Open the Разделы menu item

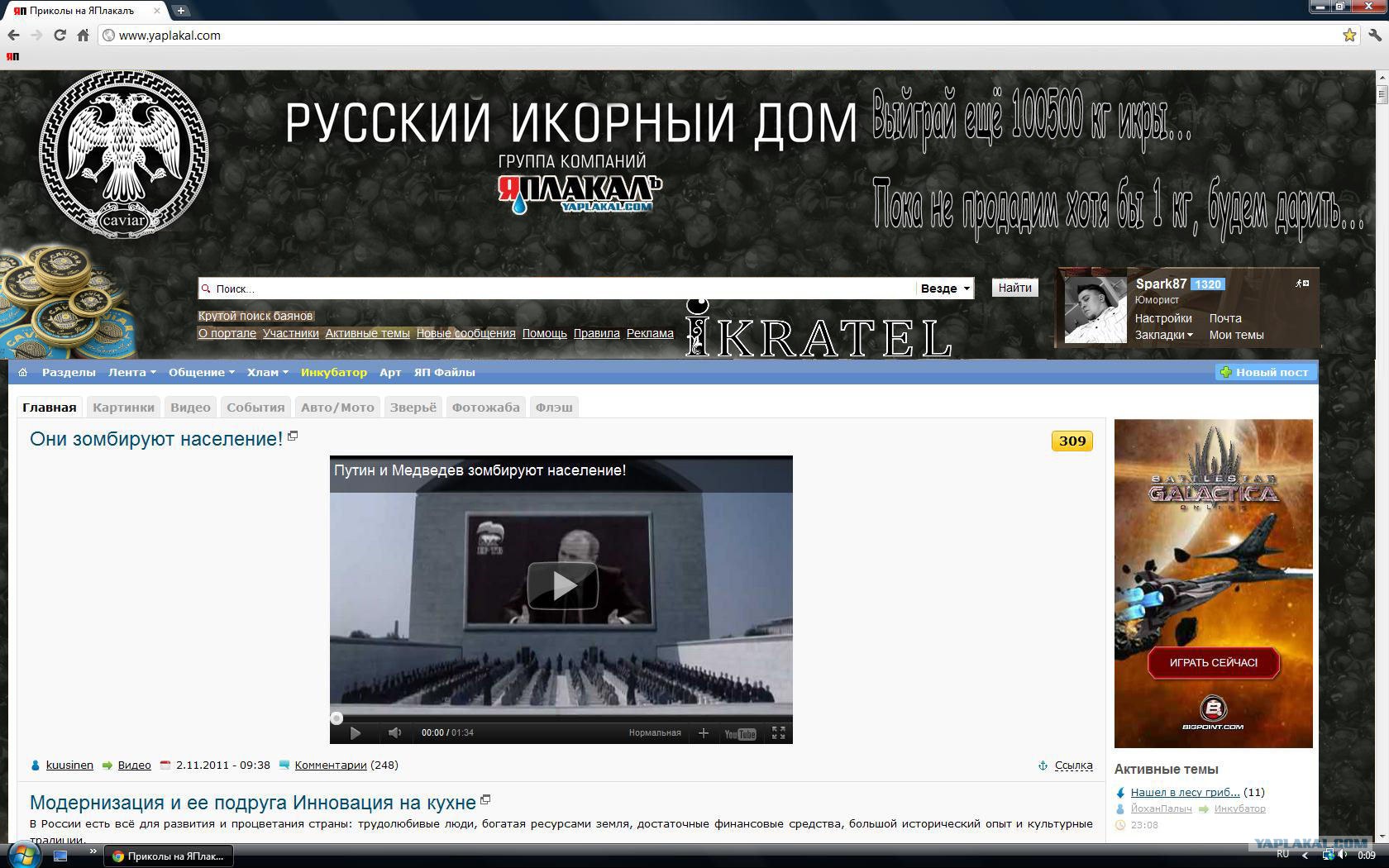click(69, 372)
